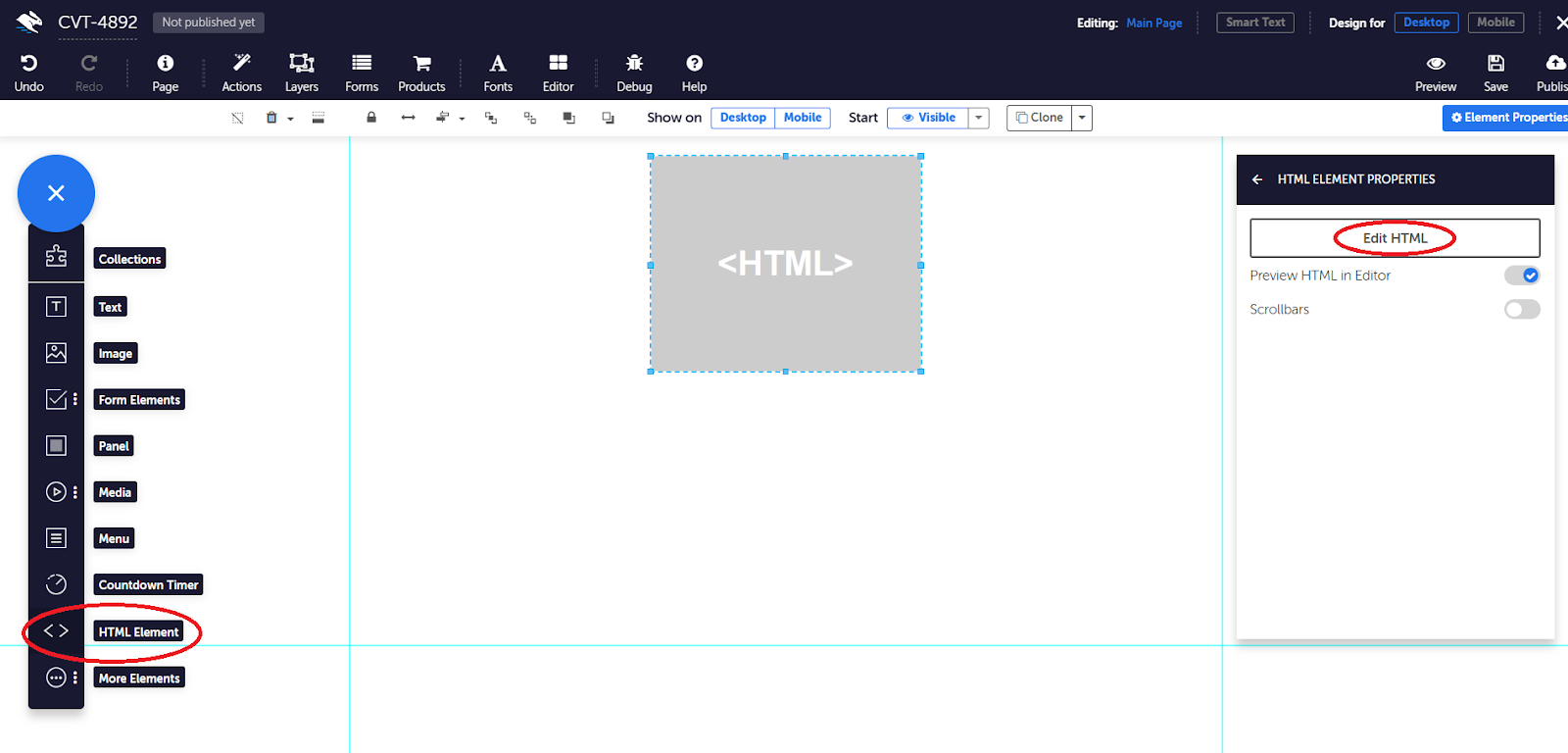Screen dimensions: 1568x753
Task: Switch Design for to Desktop
Action: [x=1426, y=23]
